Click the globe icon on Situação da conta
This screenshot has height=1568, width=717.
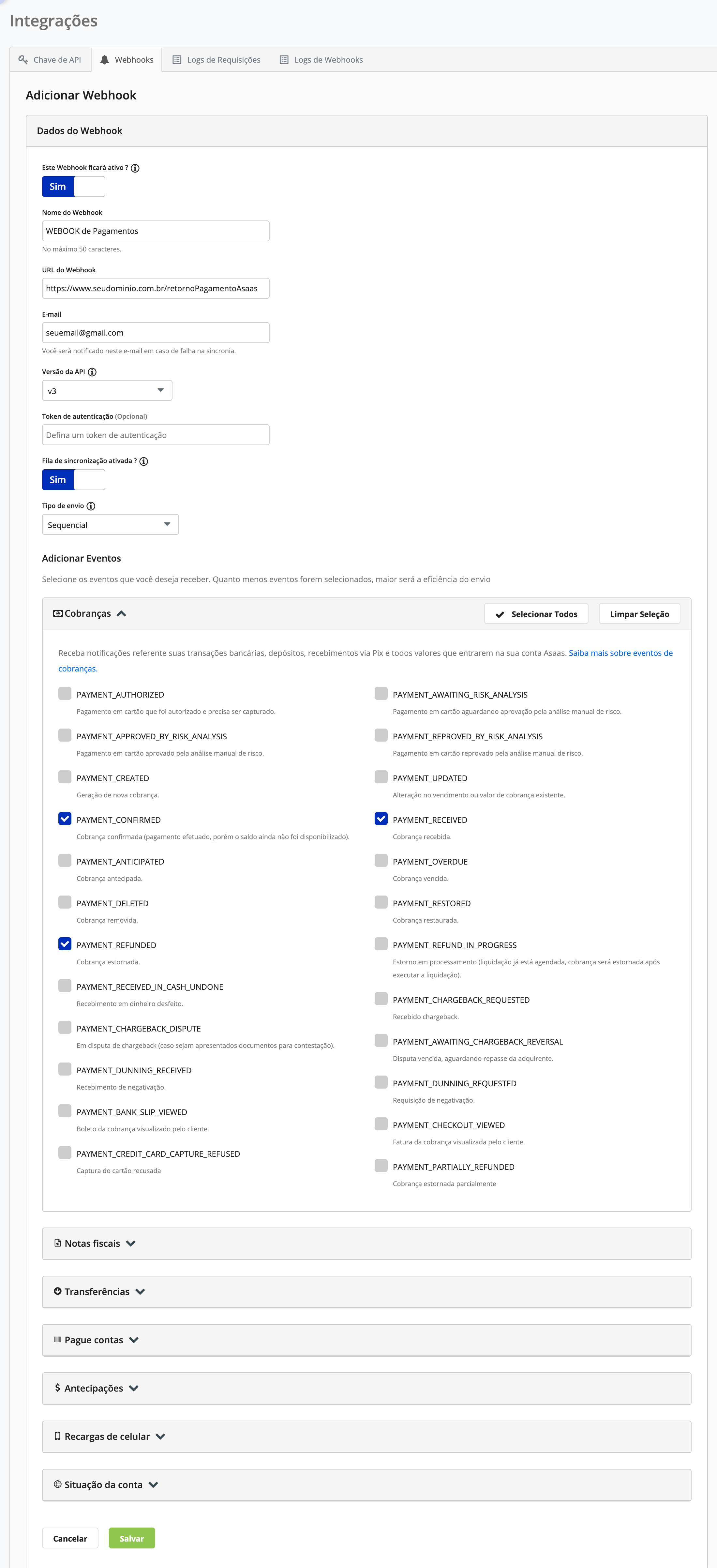tap(58, 1484)
